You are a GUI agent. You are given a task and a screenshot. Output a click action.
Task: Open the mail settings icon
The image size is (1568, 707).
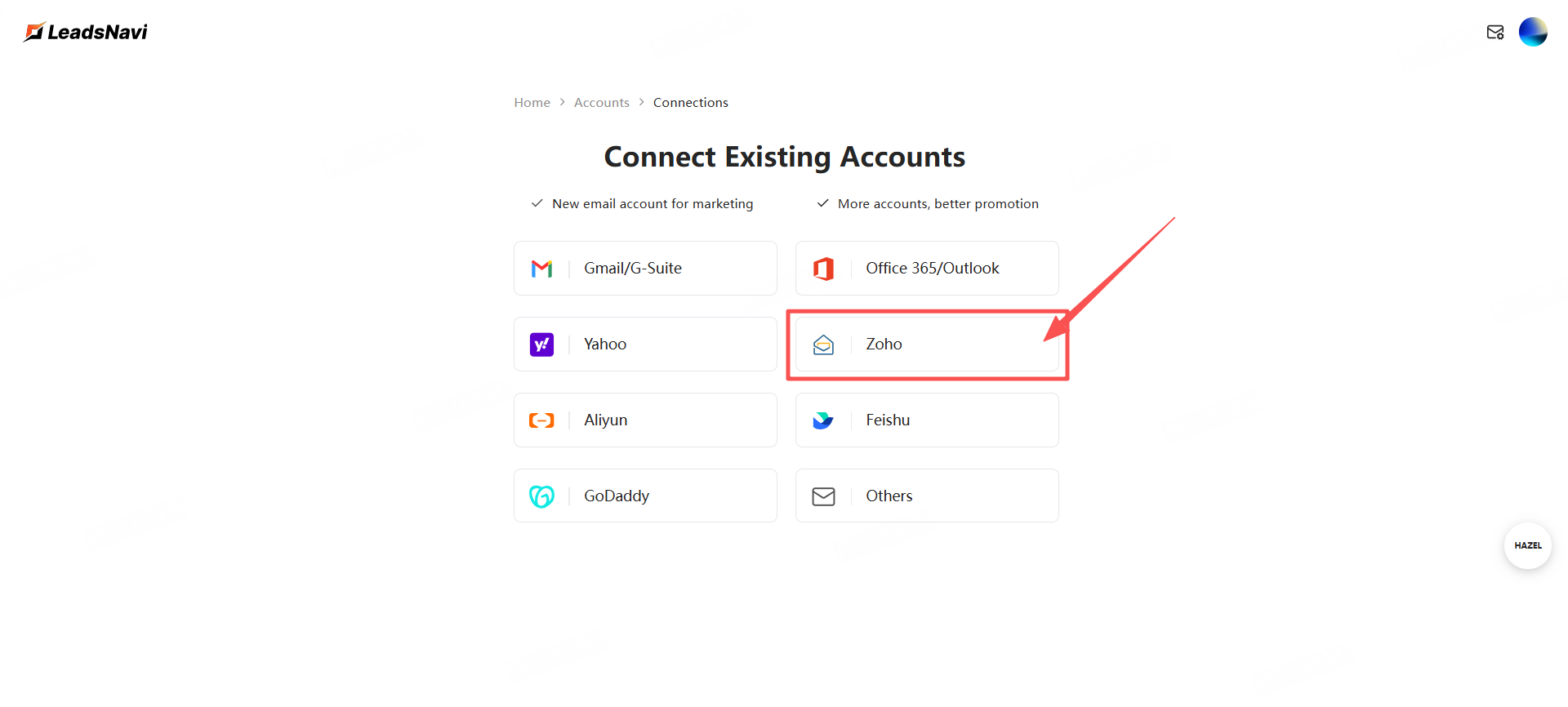(x=1494, y=32)
